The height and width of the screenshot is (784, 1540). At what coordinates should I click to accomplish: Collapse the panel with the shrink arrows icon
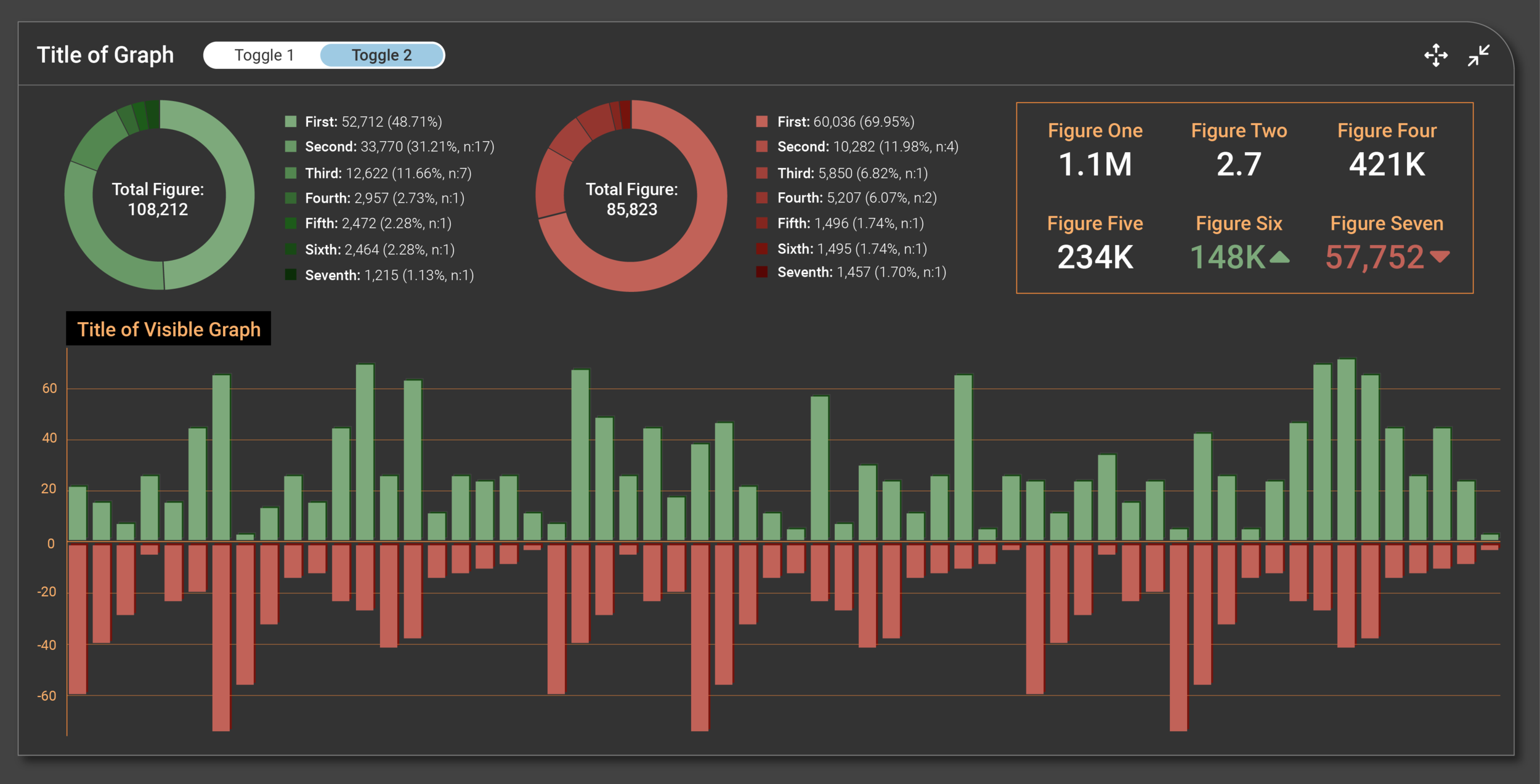(1478, 55)
